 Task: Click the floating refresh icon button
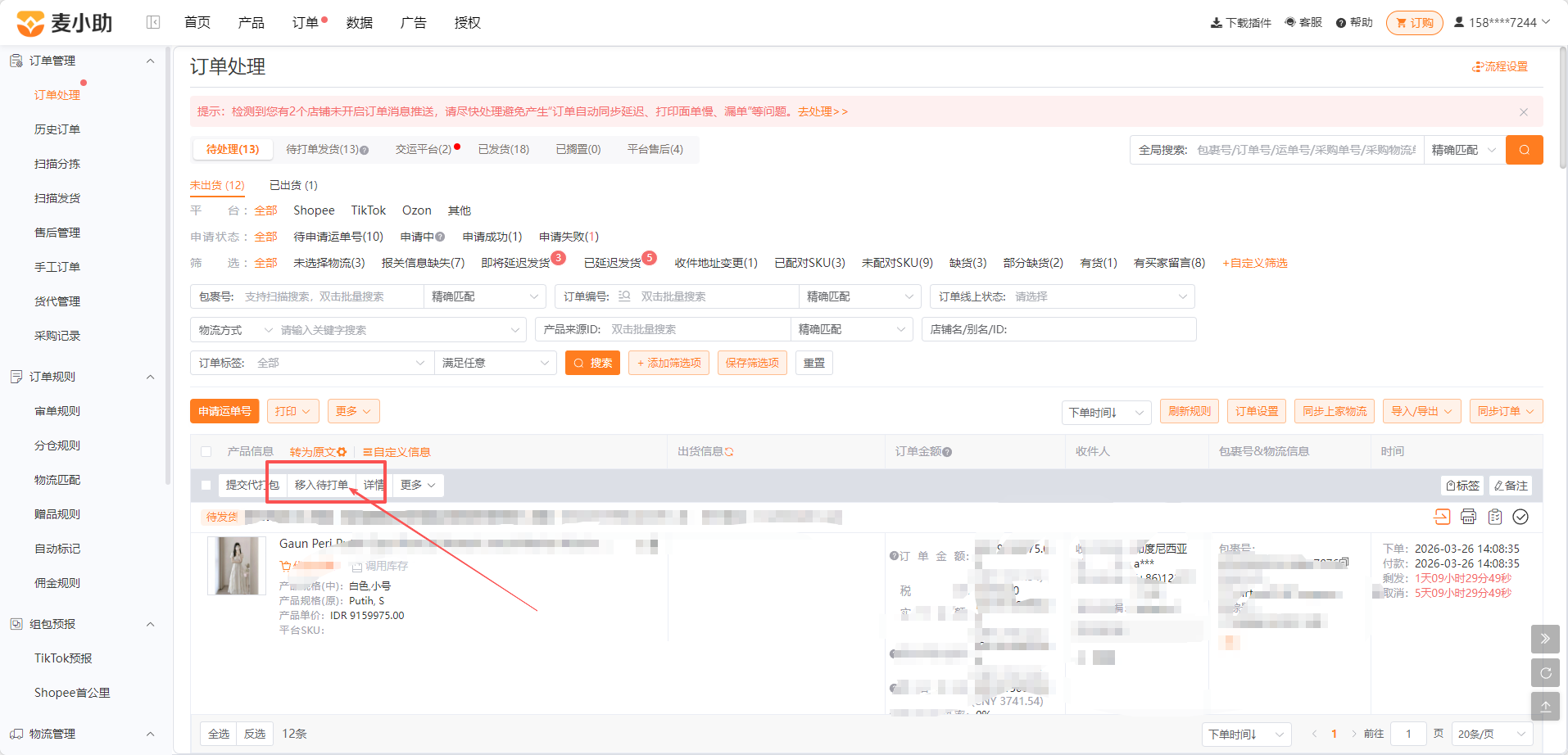(x=1545, y=673)
